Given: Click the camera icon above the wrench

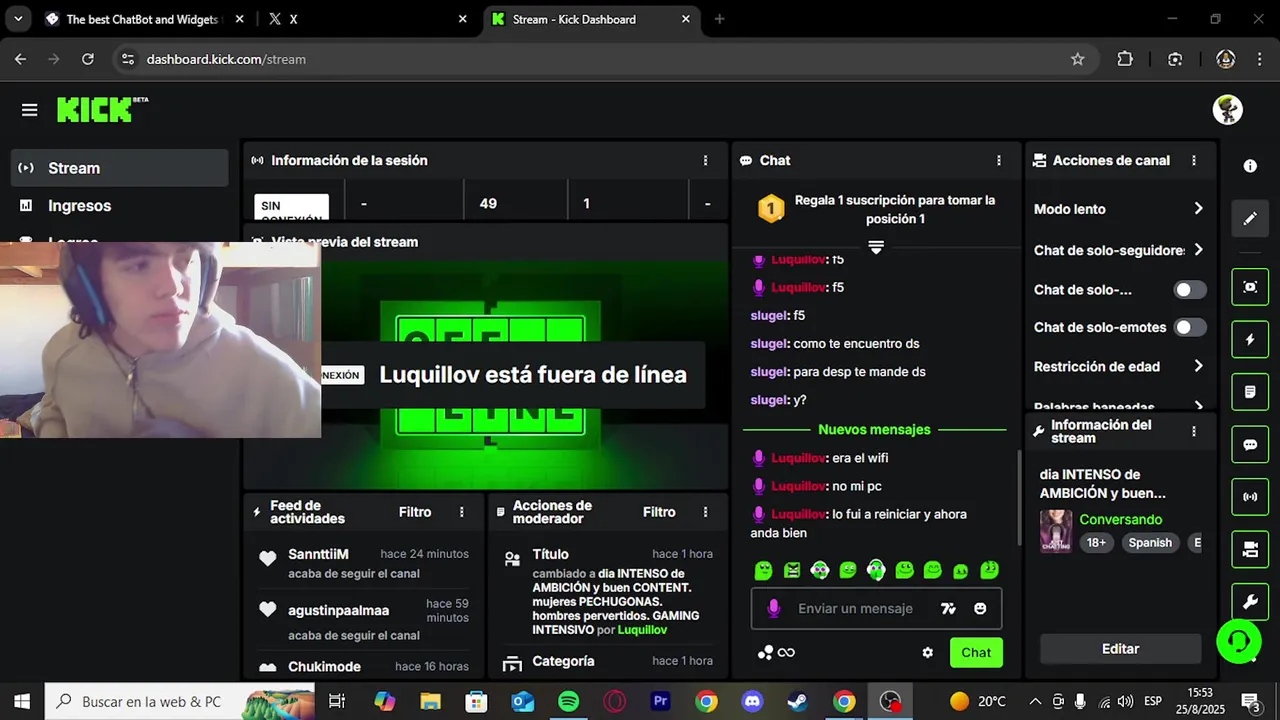Looking at the screenshot, I should tap(1250, 549).
